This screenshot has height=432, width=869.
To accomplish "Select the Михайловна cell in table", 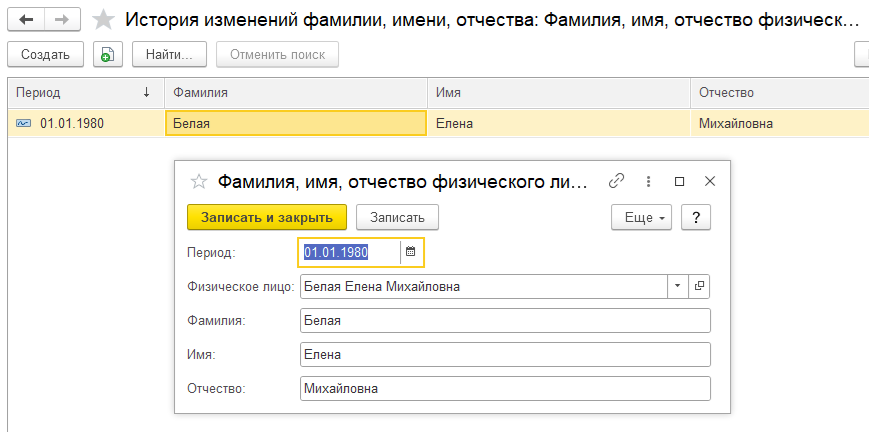I will point(780,124).
